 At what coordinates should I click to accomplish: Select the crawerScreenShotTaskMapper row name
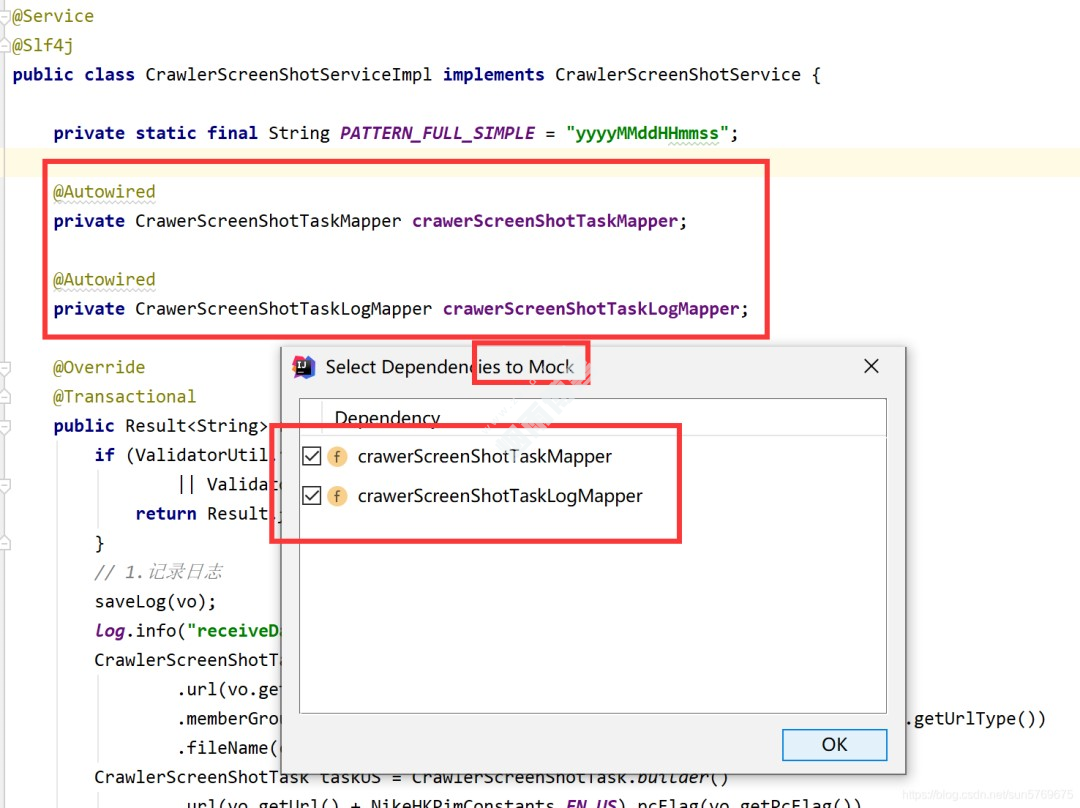click(484, 457)
